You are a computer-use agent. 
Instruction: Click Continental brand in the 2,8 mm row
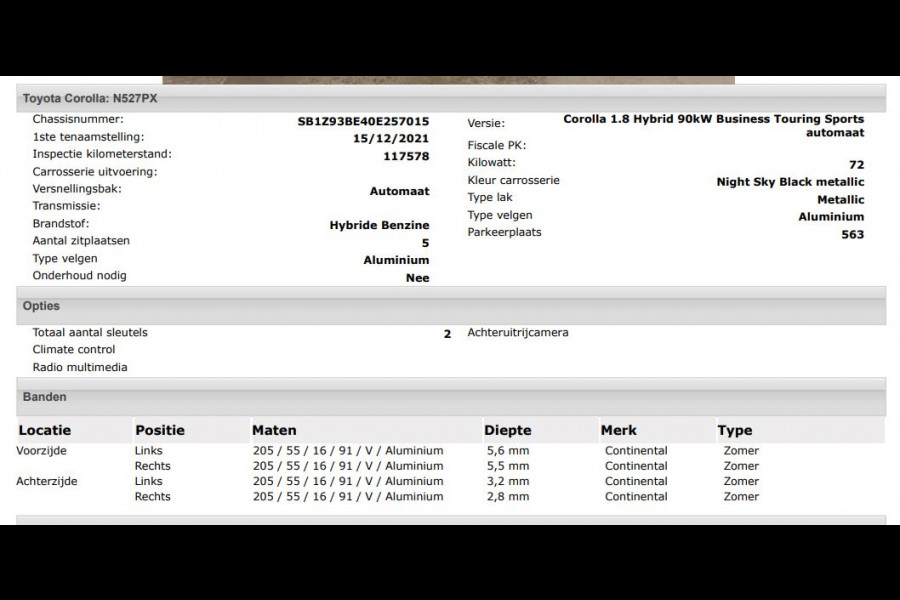[636, 497]
